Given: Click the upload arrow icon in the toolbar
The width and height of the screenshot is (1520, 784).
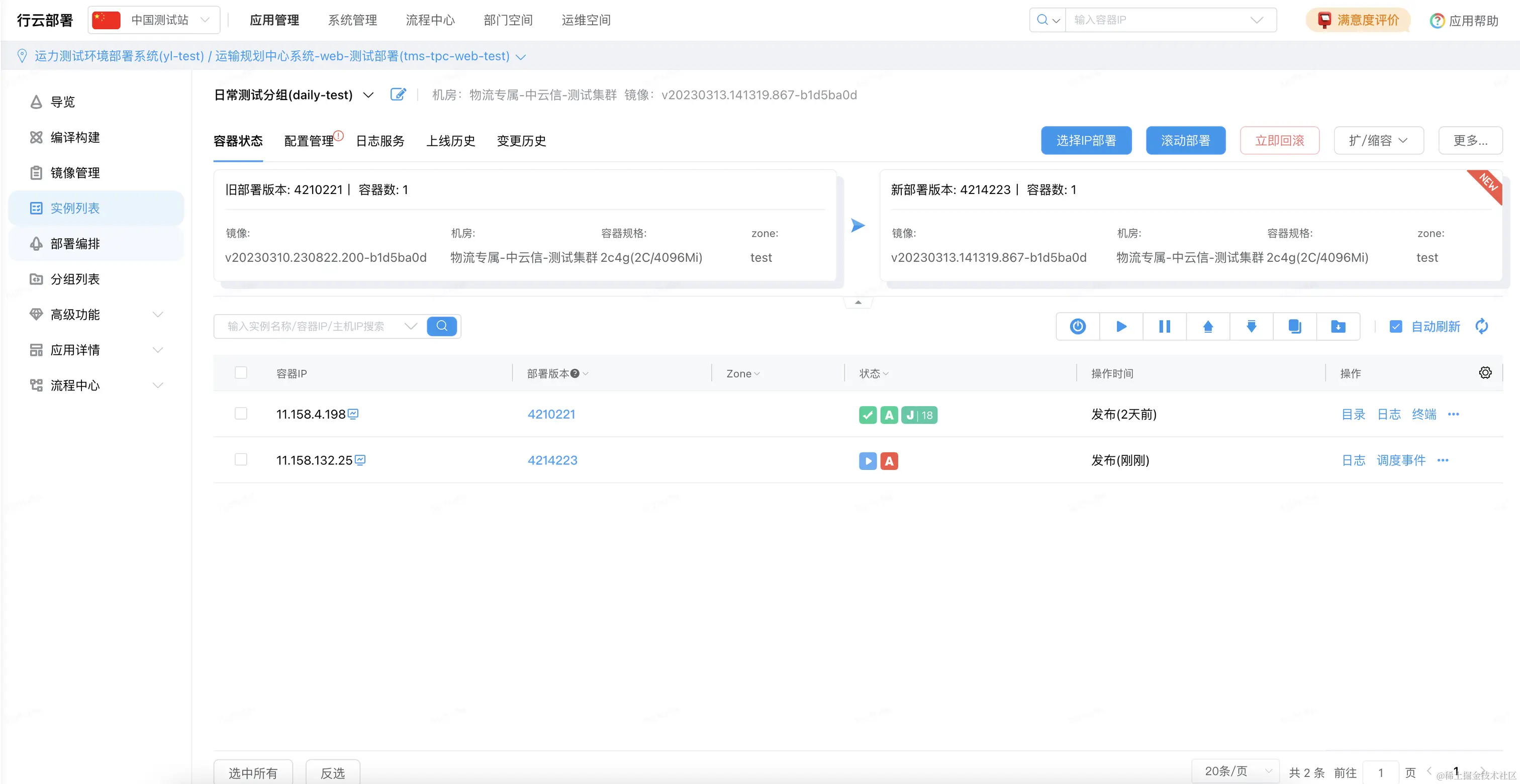Looking at the screenshot, I should (x=1208, y=326).
